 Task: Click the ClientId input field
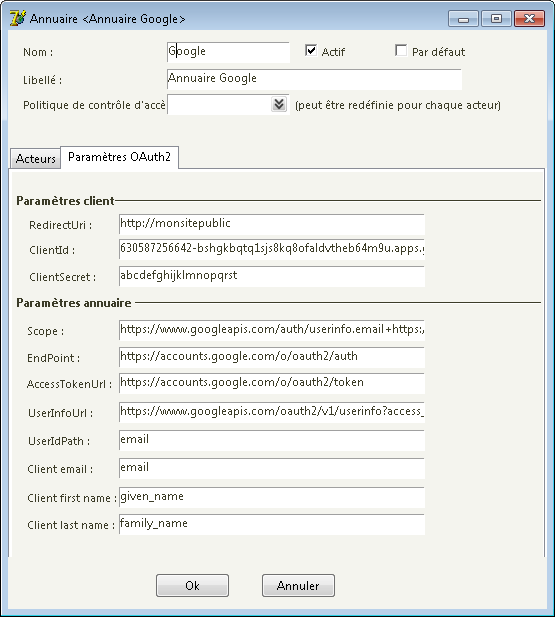pyautogui.click(x=272, y=249)
